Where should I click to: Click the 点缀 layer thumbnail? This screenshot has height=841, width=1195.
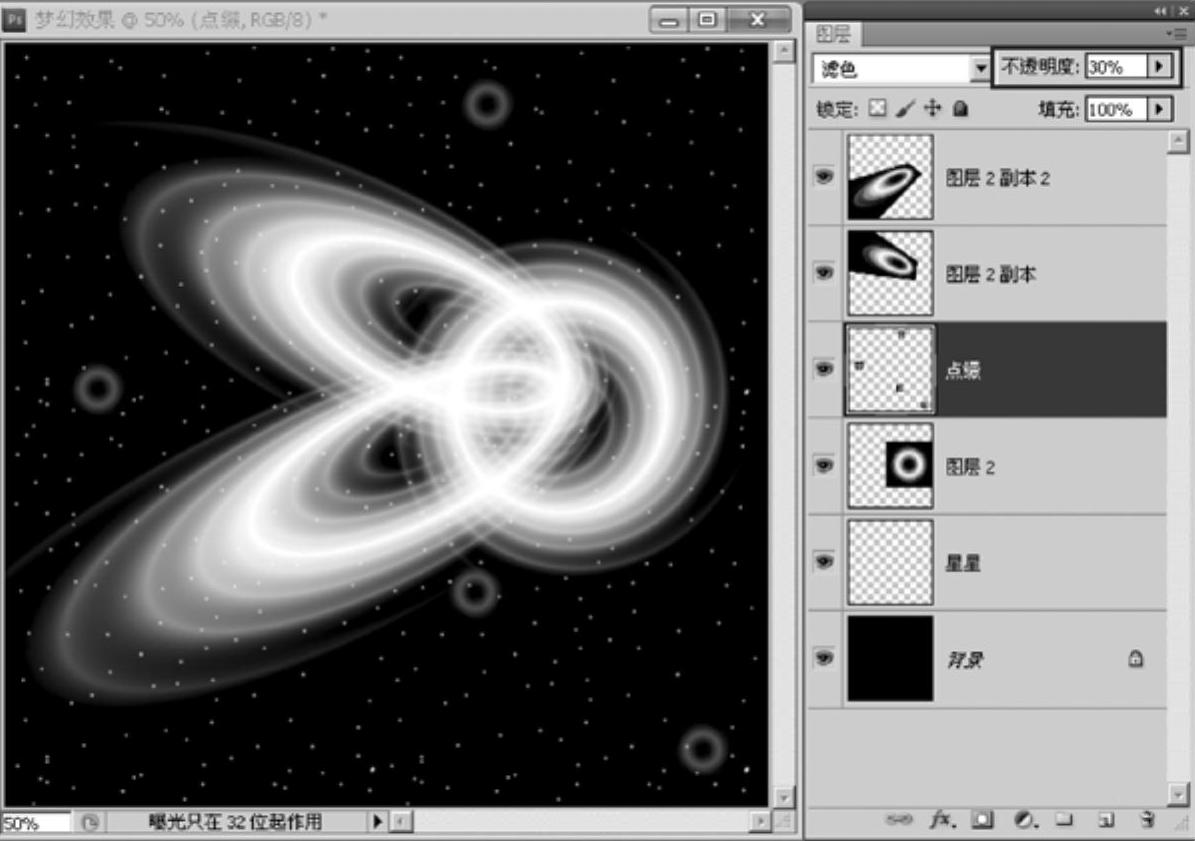890,369
